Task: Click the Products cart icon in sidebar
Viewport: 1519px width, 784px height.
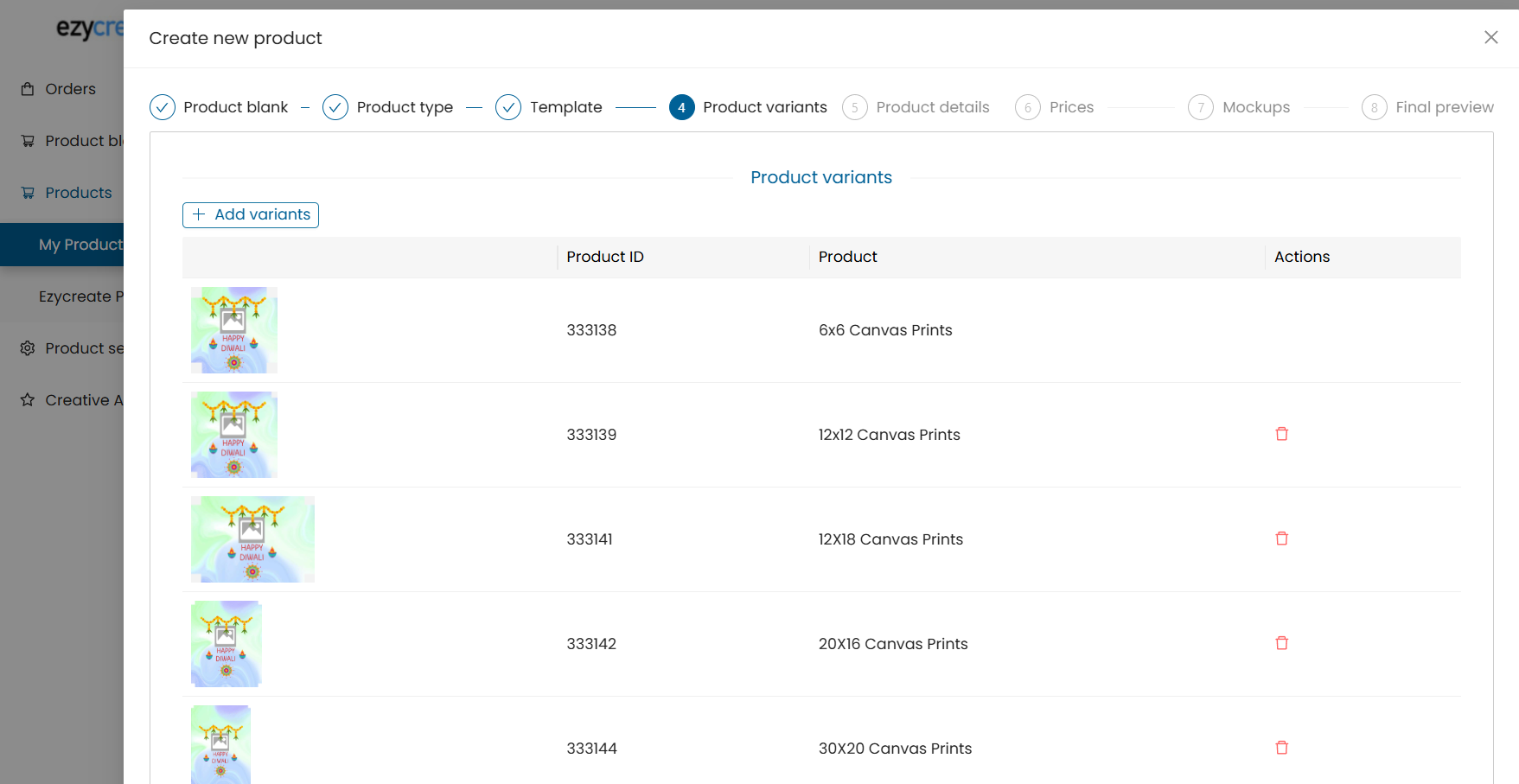Action: pyautogui.click(x=28, y=193)
